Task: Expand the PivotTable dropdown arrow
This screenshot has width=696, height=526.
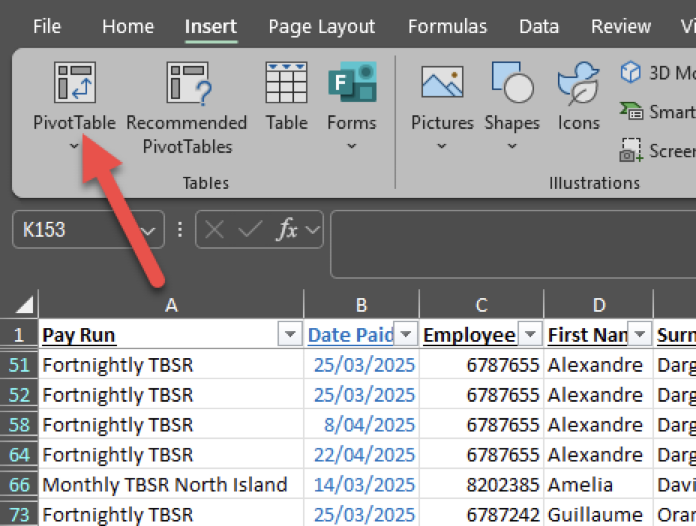Action: click(x=74, y=147)
